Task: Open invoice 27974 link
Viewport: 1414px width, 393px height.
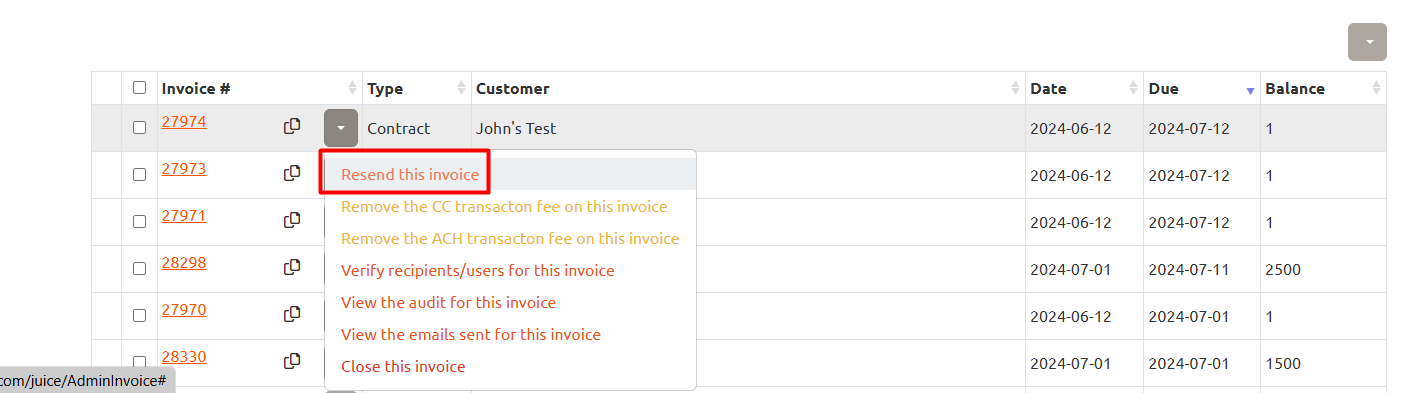Action: coord(184,122)
